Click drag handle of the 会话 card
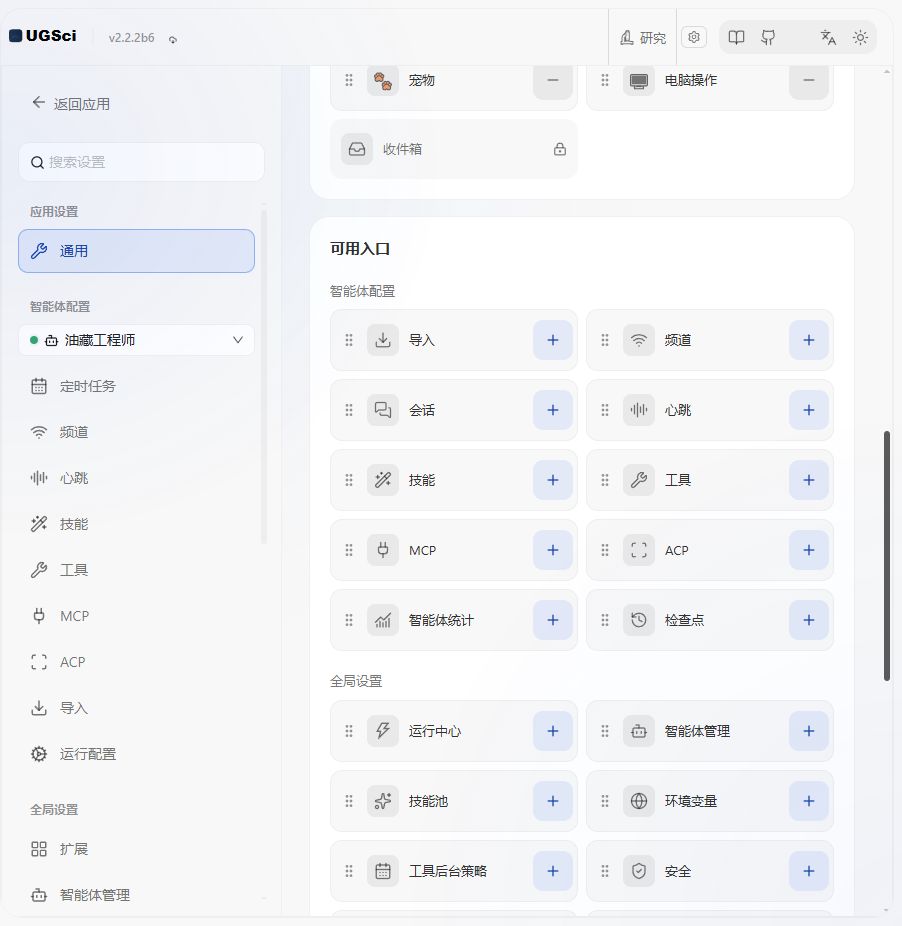Viewport: 902px width, 926px height. click(x=349, y=410)
